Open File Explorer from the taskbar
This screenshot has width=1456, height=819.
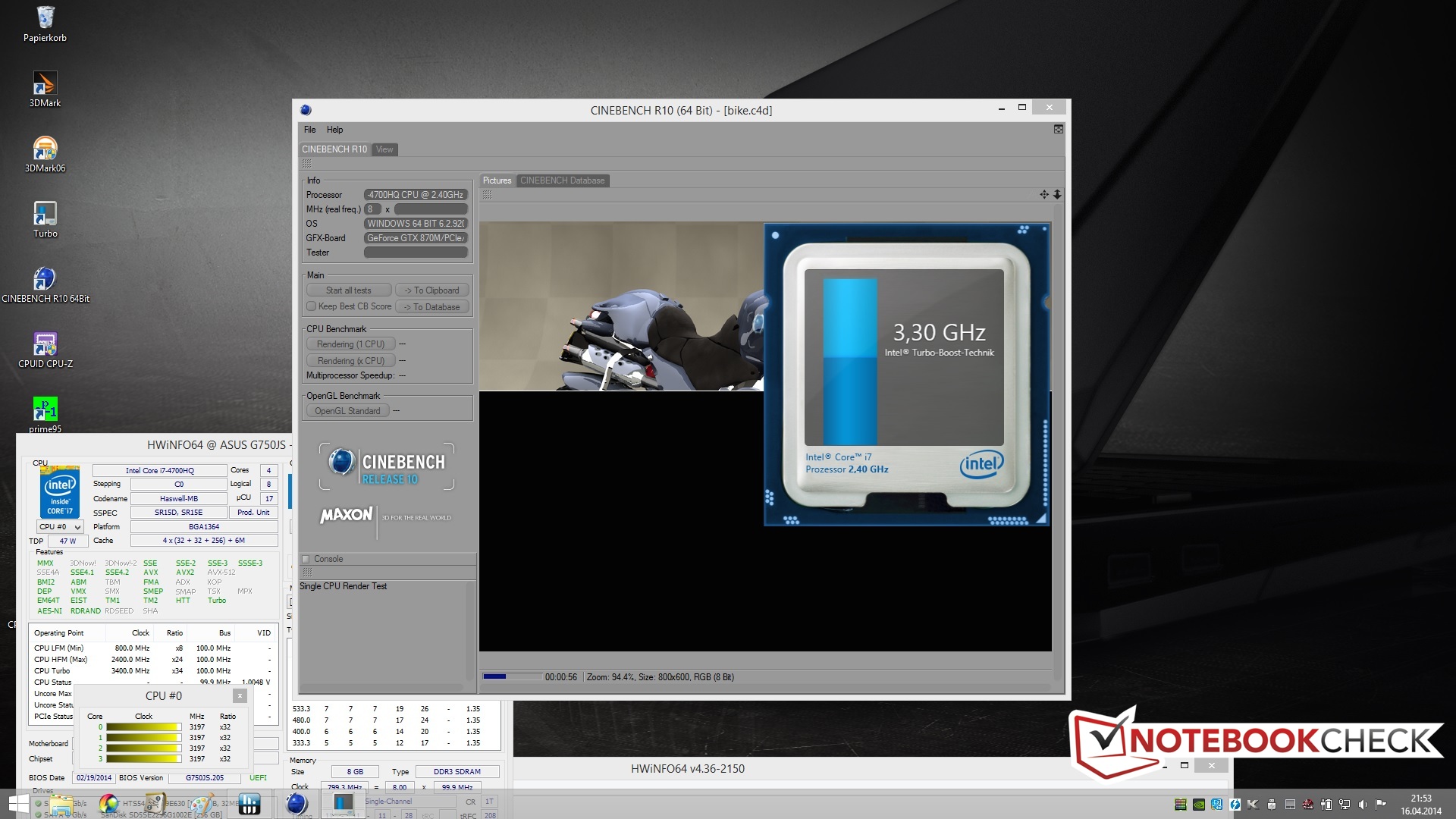point(61,804)
